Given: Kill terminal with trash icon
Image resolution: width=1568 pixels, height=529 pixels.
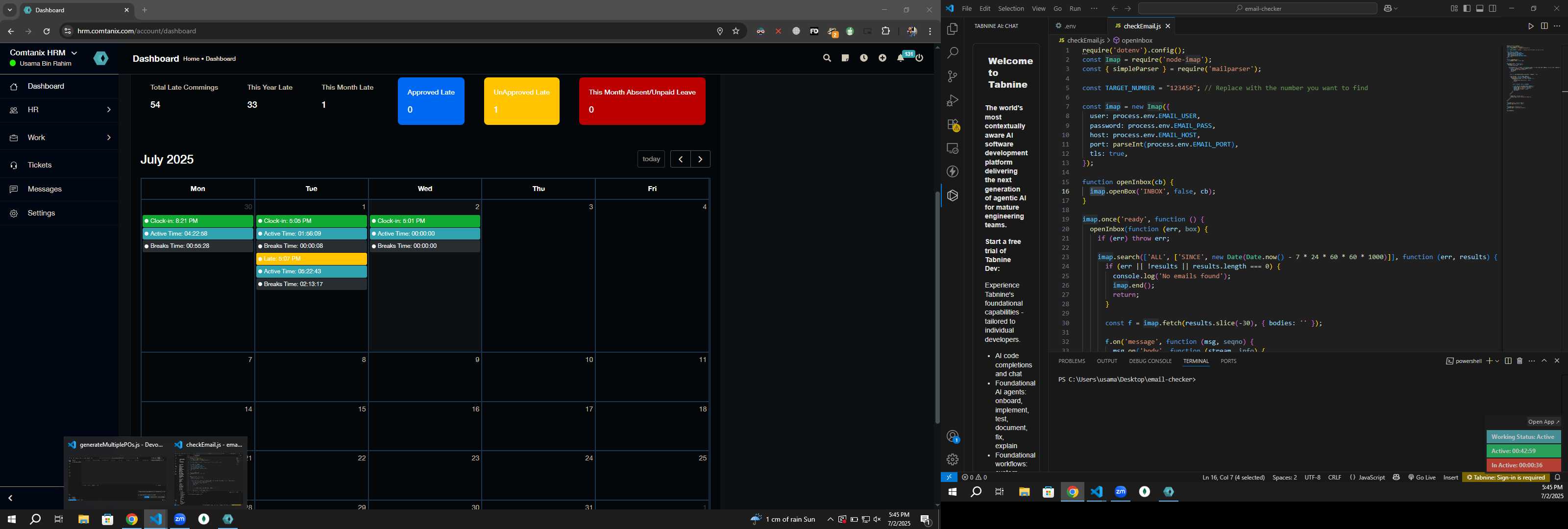Looking at the screenshot, I should 1519,361.
